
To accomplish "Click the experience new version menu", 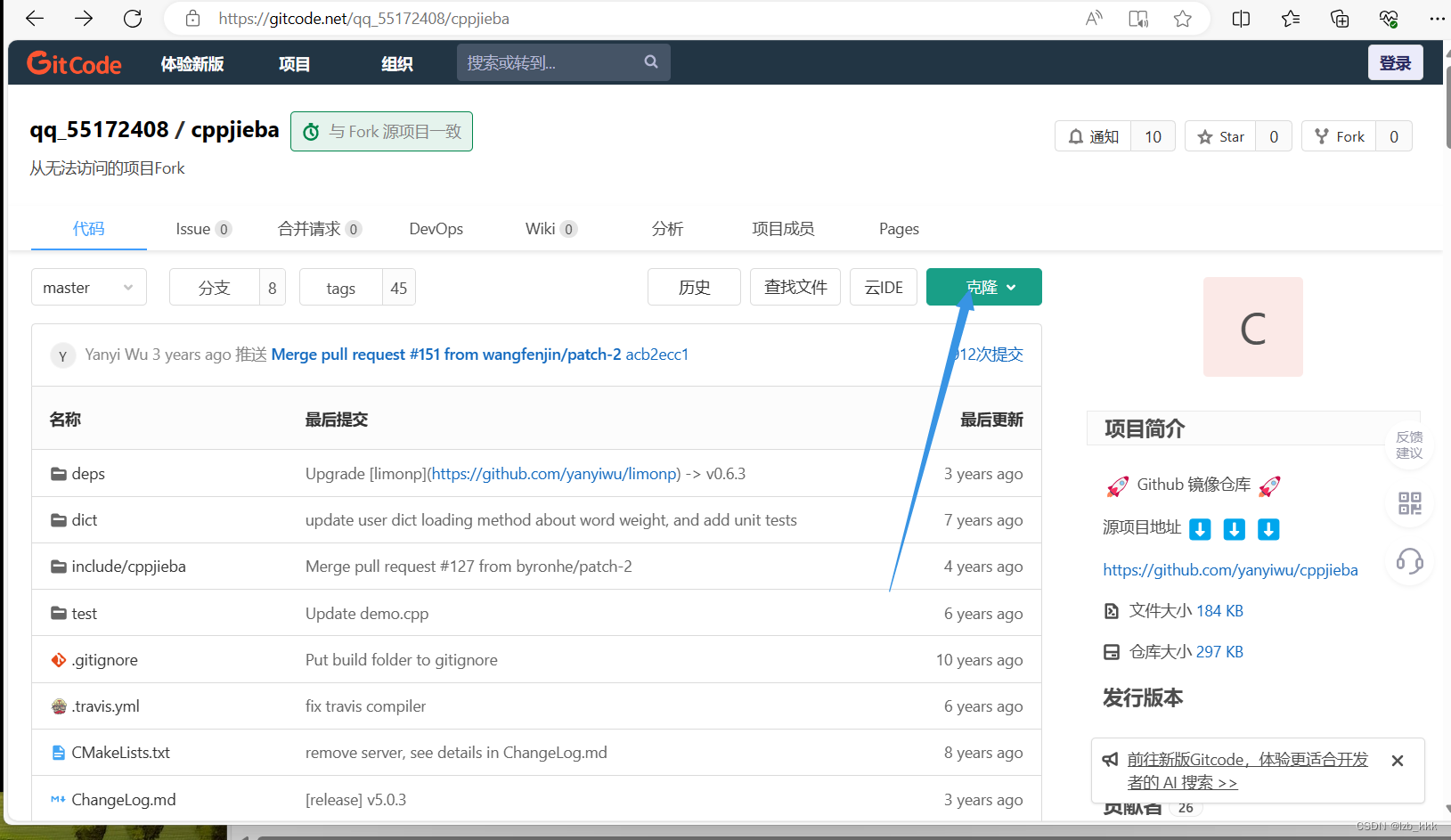I will [192, 63].
